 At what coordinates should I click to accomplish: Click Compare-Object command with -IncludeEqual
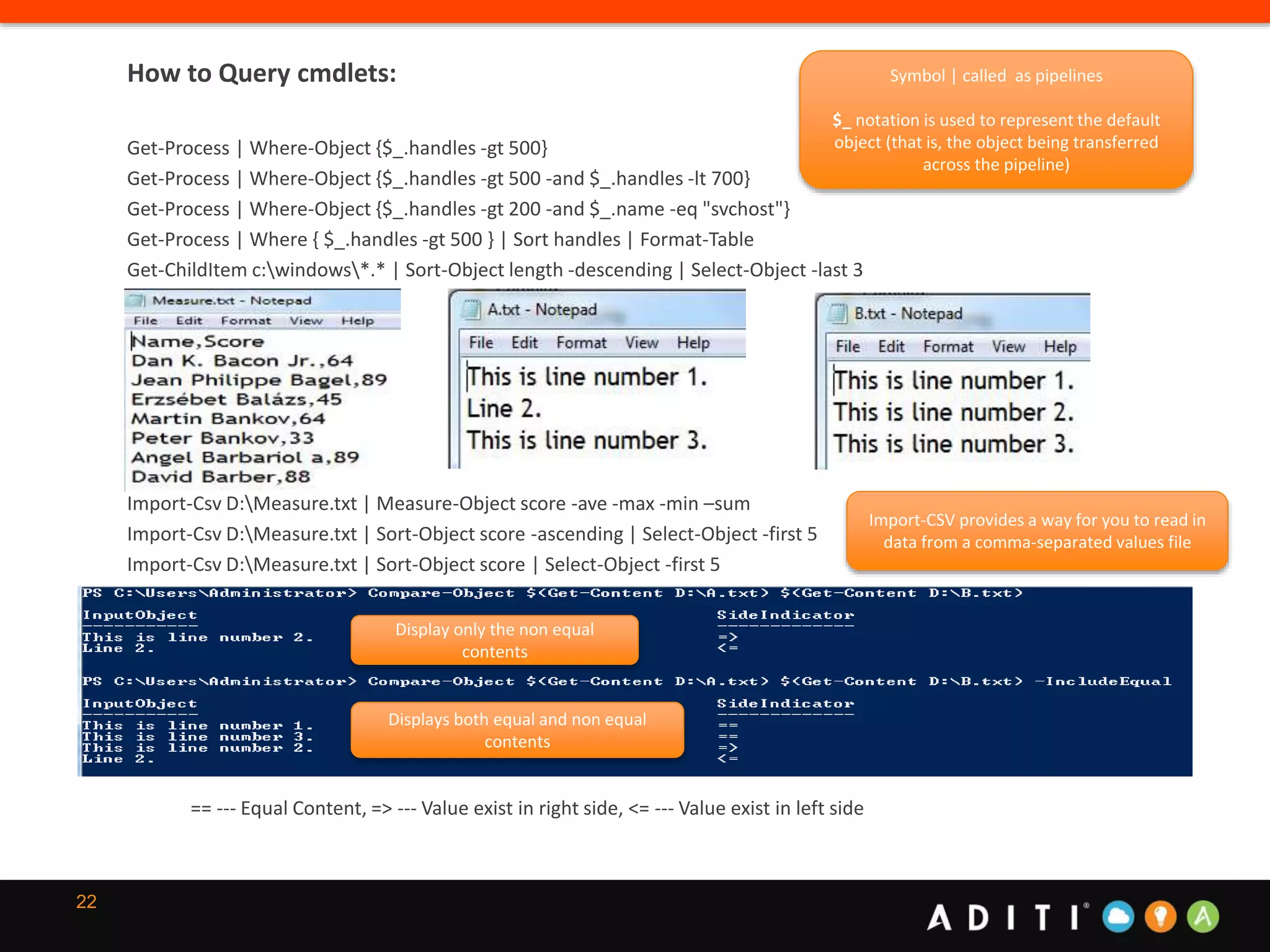tap(627, 682)
